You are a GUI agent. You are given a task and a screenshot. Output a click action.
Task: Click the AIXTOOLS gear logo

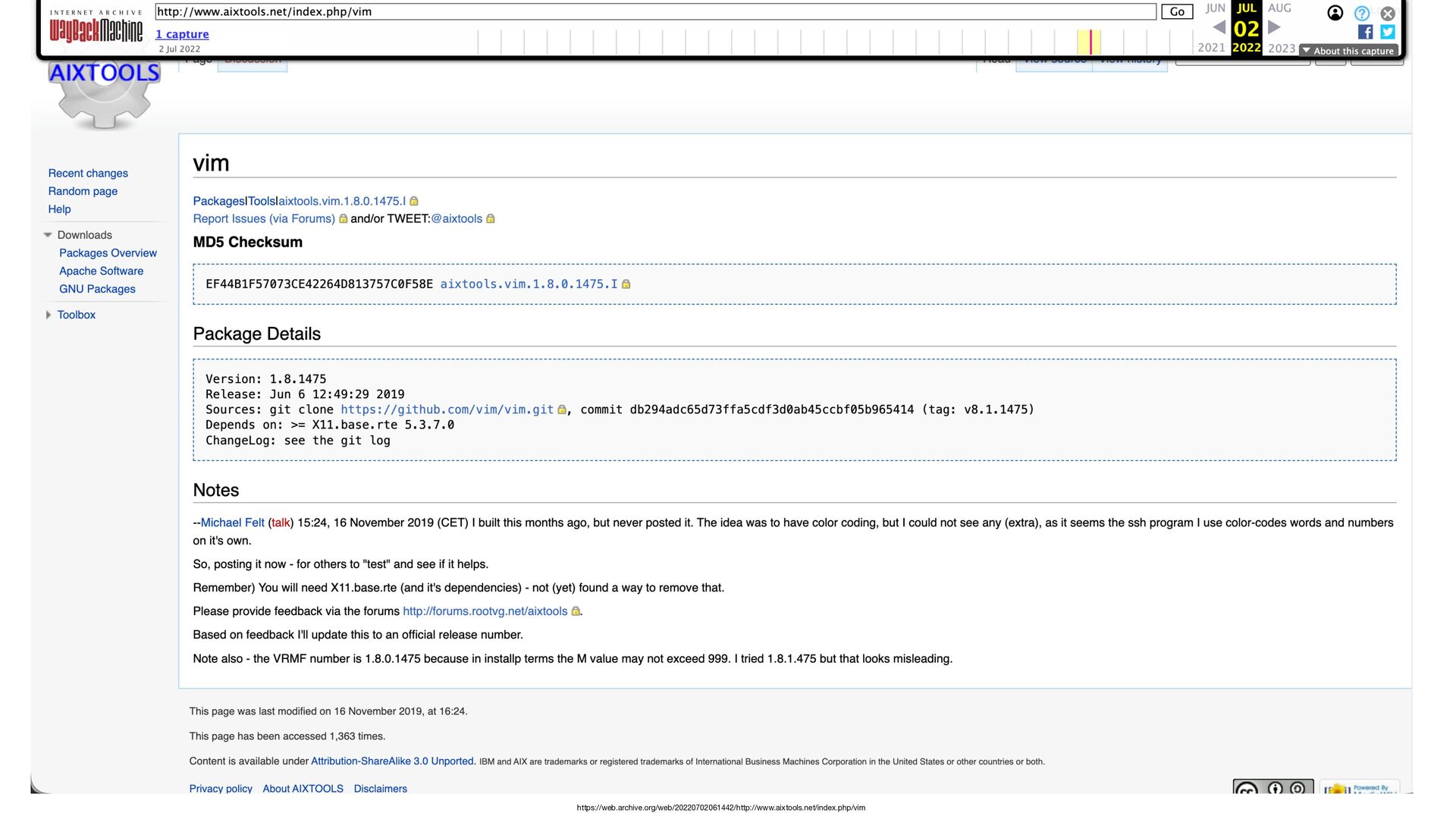point(104,96)
